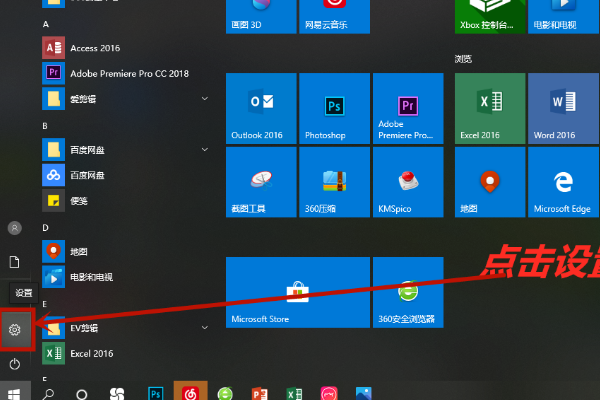This screenshot has height=400, width=600.
Task: Click the Power icon in the Start rail
Action: point(15,364)
